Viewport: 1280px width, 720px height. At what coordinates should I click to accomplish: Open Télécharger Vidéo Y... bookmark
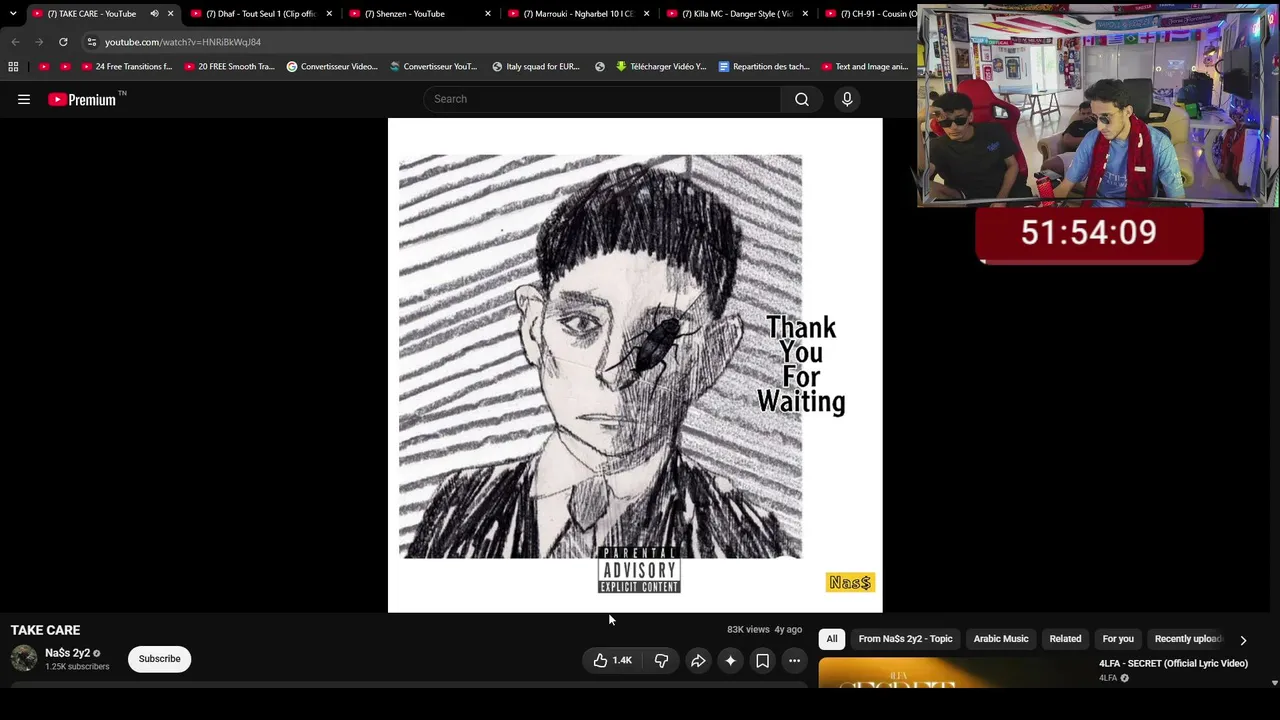[x=661, y=67]
